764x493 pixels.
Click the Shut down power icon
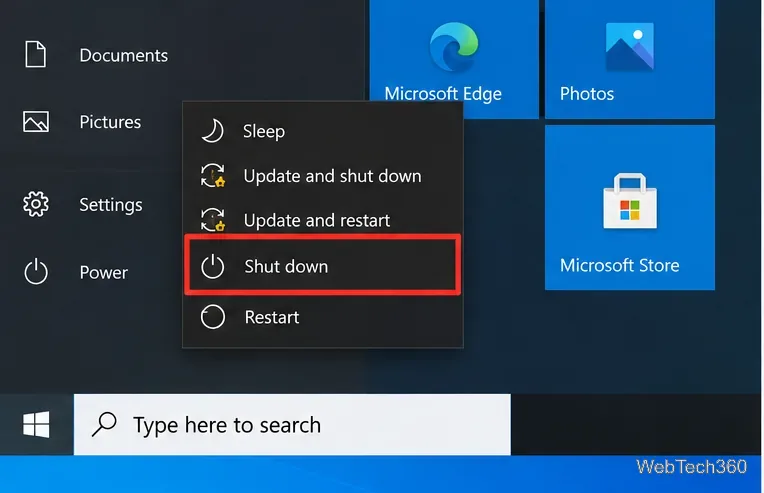pyautogui.click(x=212, y=266)
